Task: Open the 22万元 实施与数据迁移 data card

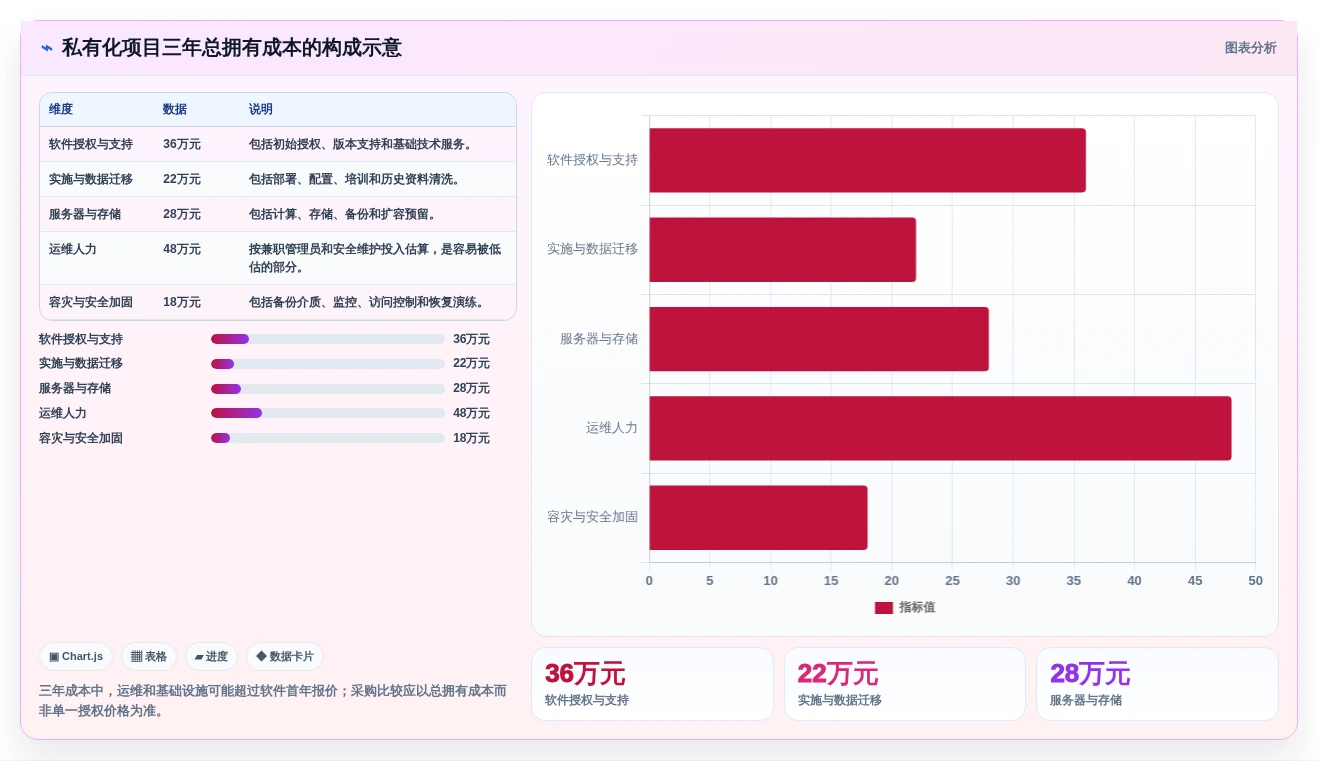Action: click(x=905, y=684)
